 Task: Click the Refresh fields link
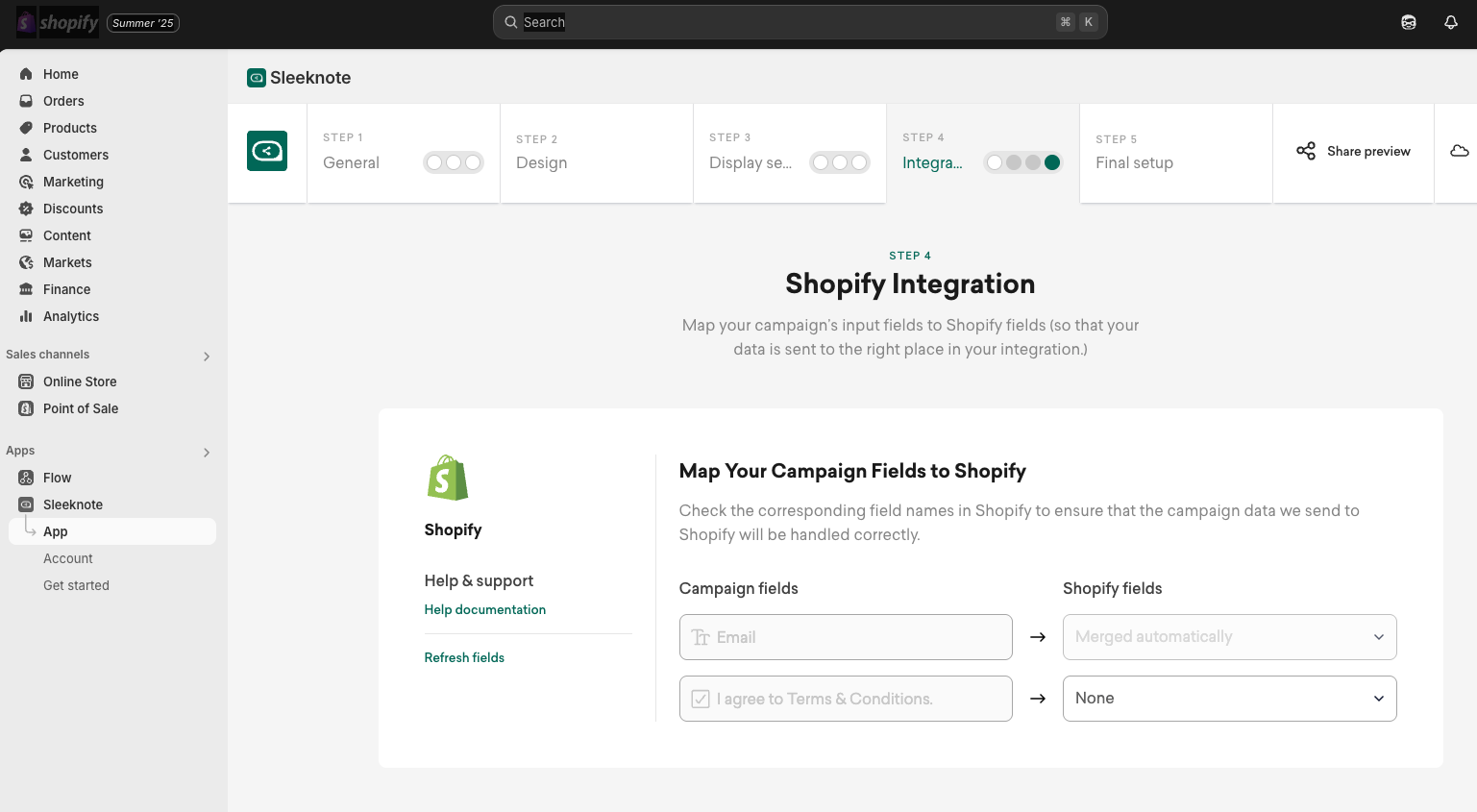(464, 657)
